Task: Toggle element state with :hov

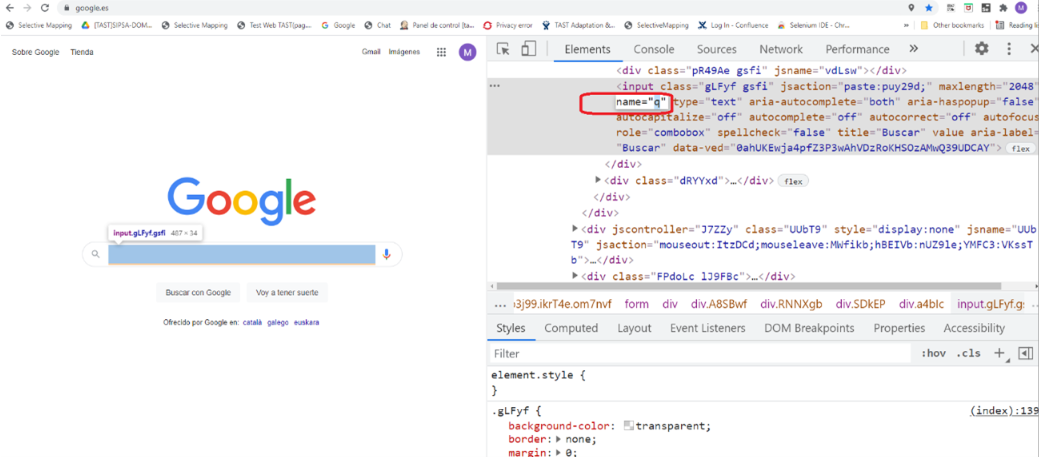Action: click(x=933, y=353)
